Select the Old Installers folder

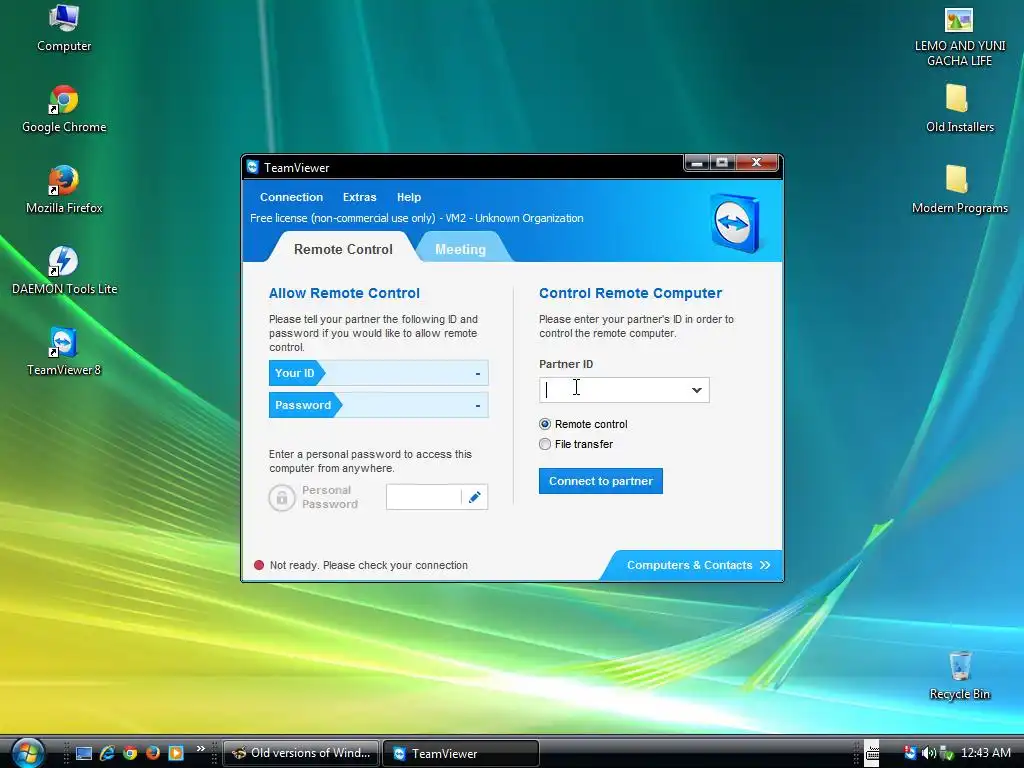click(x=959, y=110)
